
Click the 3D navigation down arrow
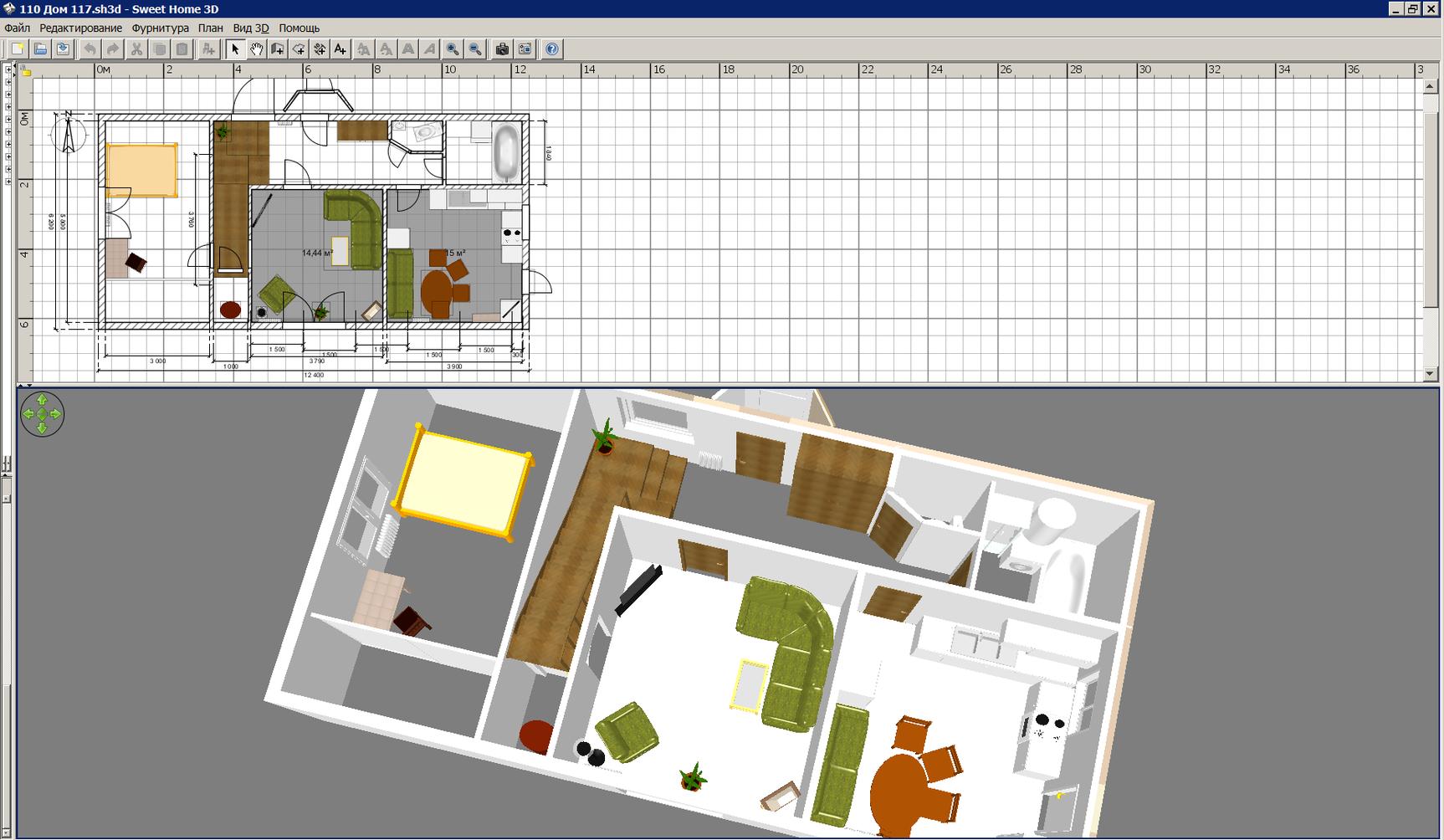[42, 428]
